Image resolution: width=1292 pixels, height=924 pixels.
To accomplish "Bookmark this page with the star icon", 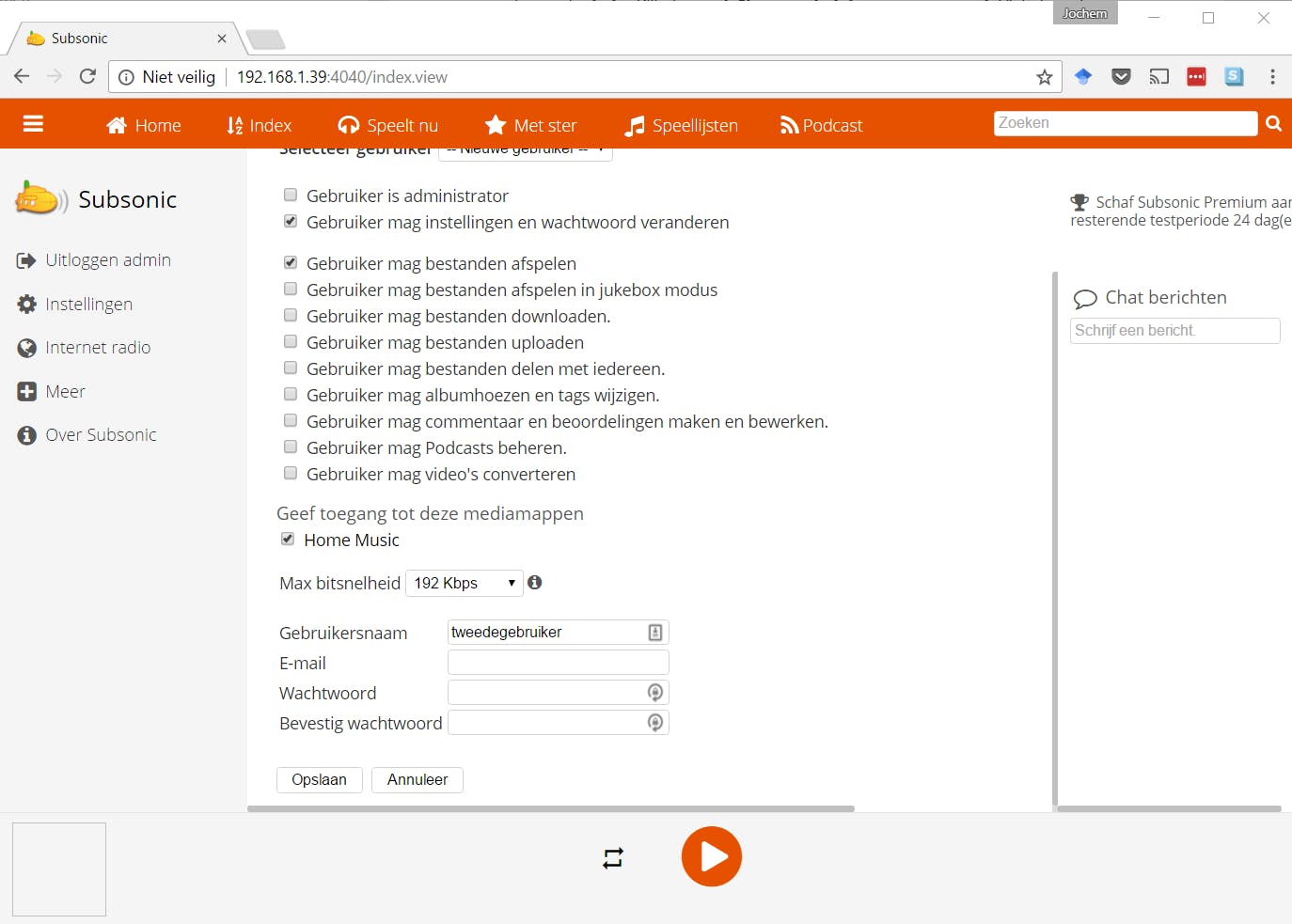I will [1045, 77].
